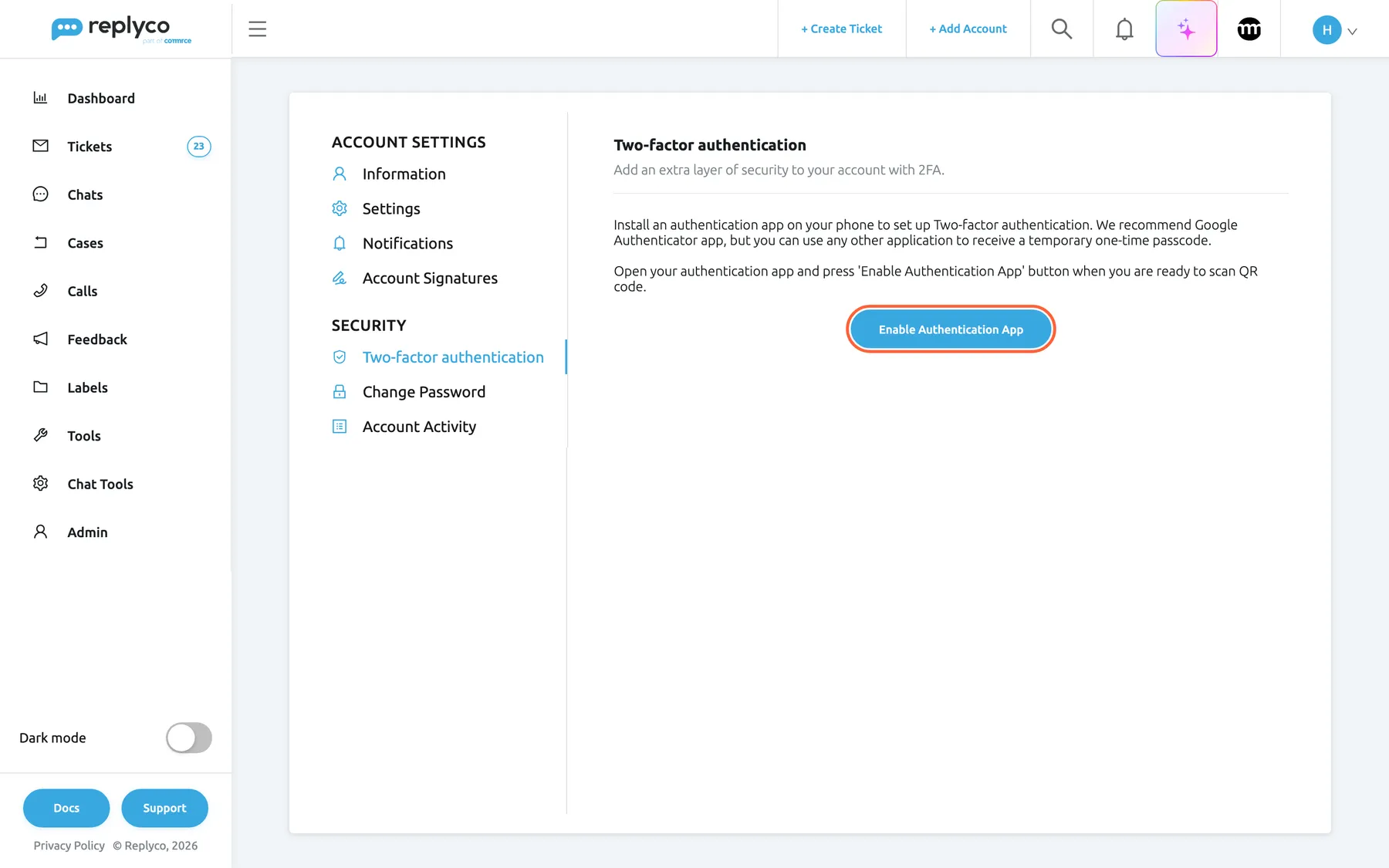1389x868 pixels.
Task: Click + Create Ticket
Action: [841, 29]
